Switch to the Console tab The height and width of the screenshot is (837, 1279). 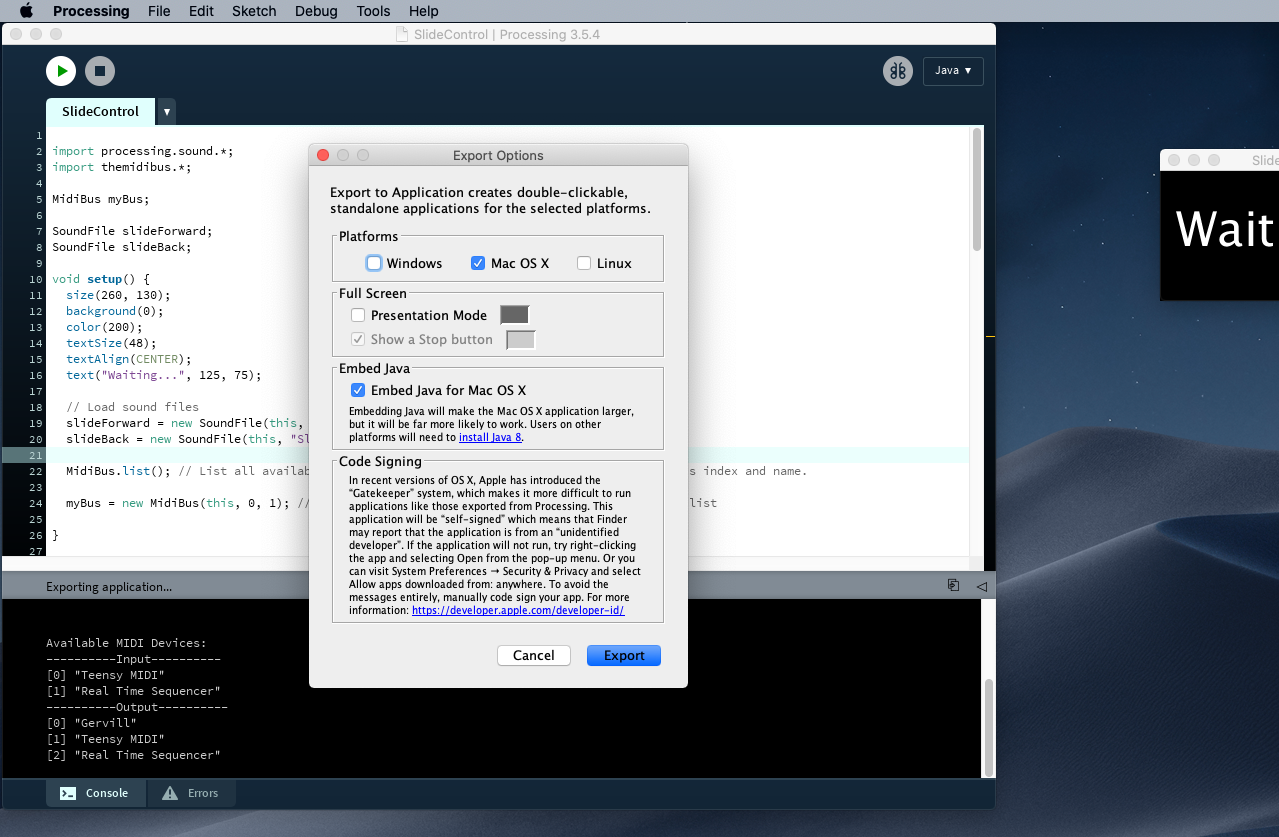coord(96,793)
